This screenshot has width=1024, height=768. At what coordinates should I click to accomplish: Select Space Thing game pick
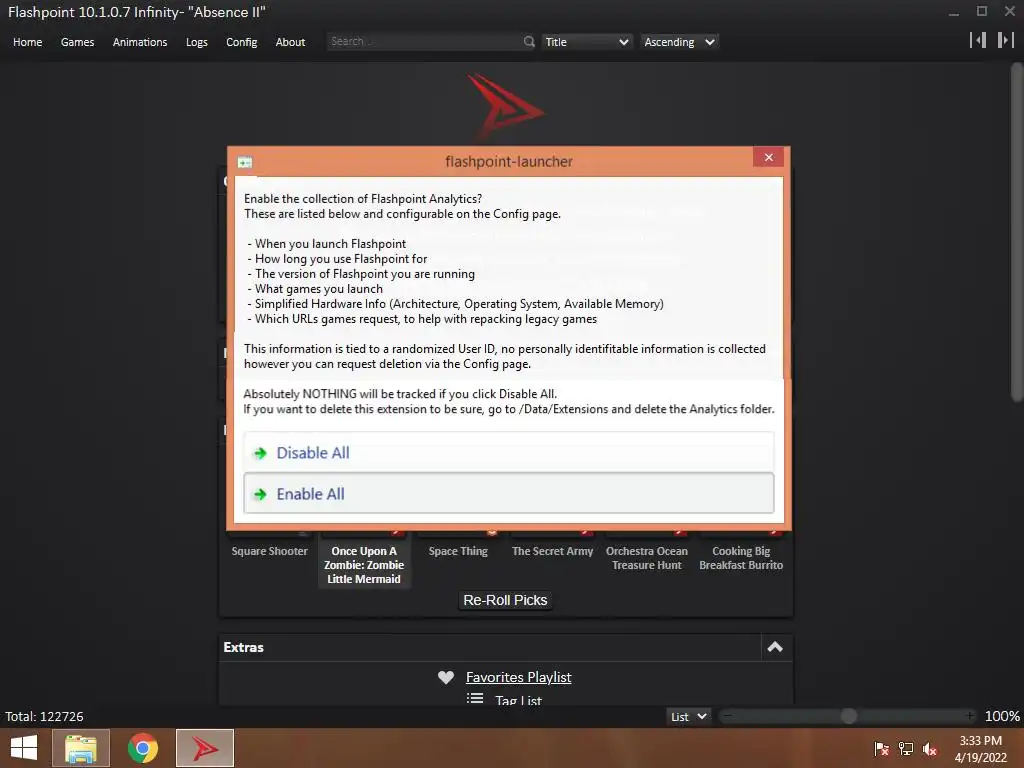(x=458, y=551)
